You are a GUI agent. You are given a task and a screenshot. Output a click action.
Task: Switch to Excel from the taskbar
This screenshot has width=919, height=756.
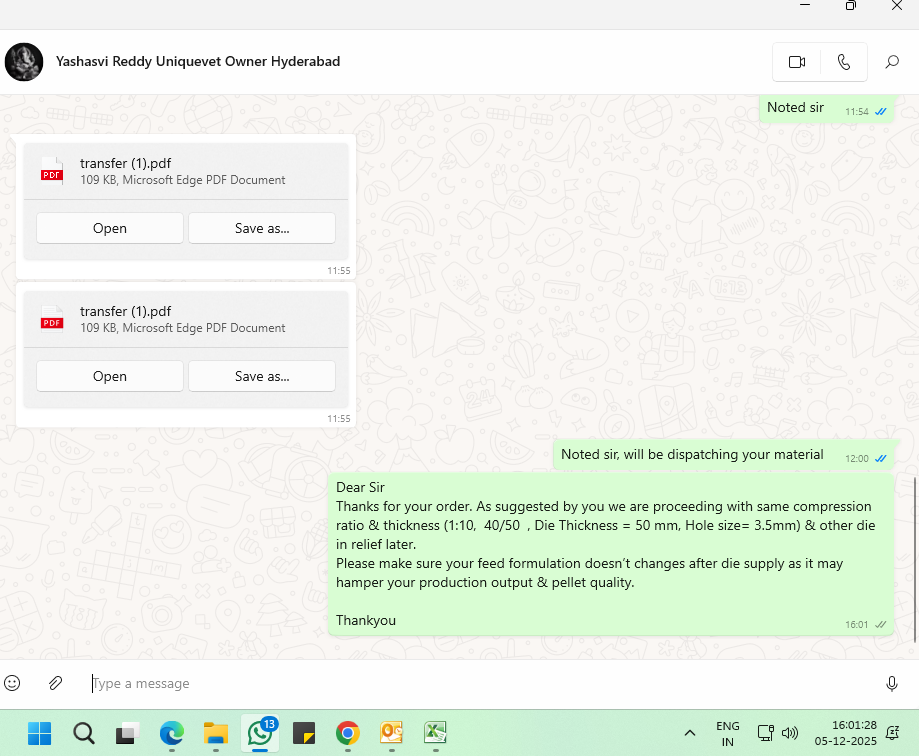click(435, 733)
